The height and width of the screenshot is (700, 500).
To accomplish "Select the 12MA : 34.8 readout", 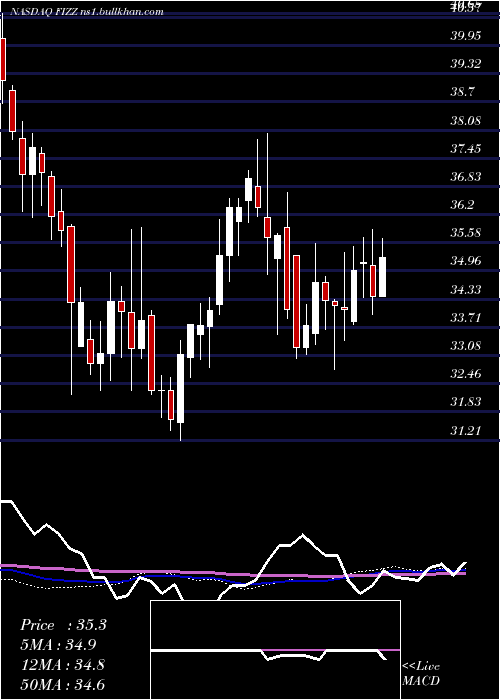I will (62, 665).
